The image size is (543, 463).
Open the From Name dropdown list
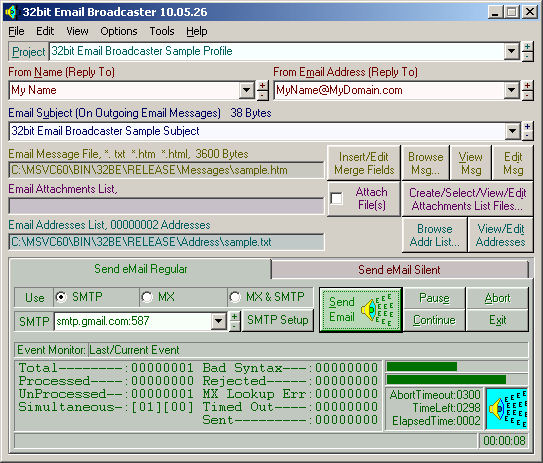pos(246,90)
